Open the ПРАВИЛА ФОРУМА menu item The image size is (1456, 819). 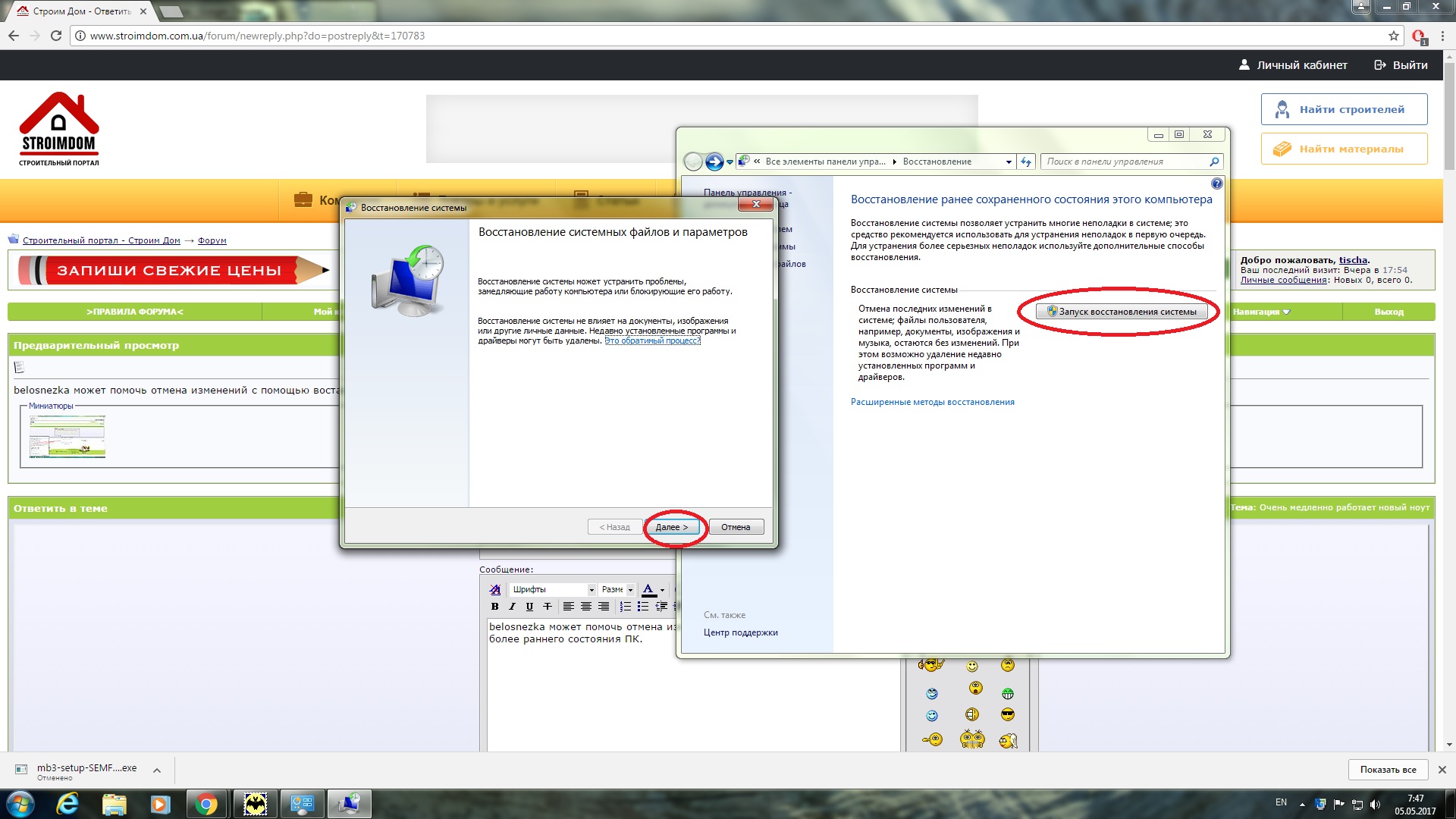[x=135, y=312]
